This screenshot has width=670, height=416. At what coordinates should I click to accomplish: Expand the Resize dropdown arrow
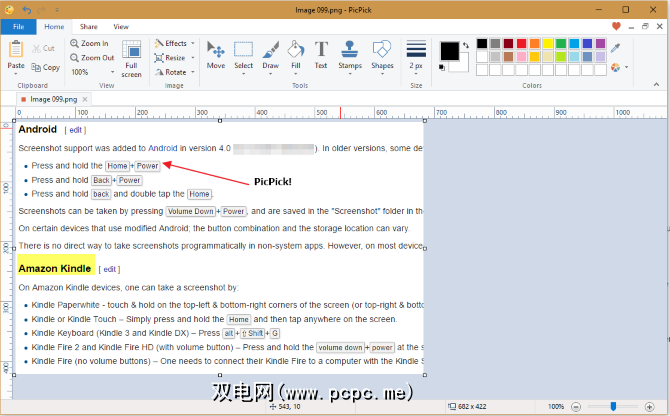[193, 58]
